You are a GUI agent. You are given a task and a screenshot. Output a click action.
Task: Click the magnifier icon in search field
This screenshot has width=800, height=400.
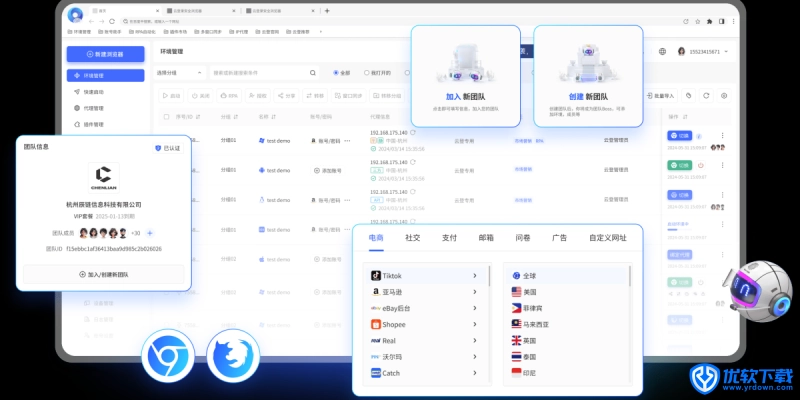(x=313, y=73)
